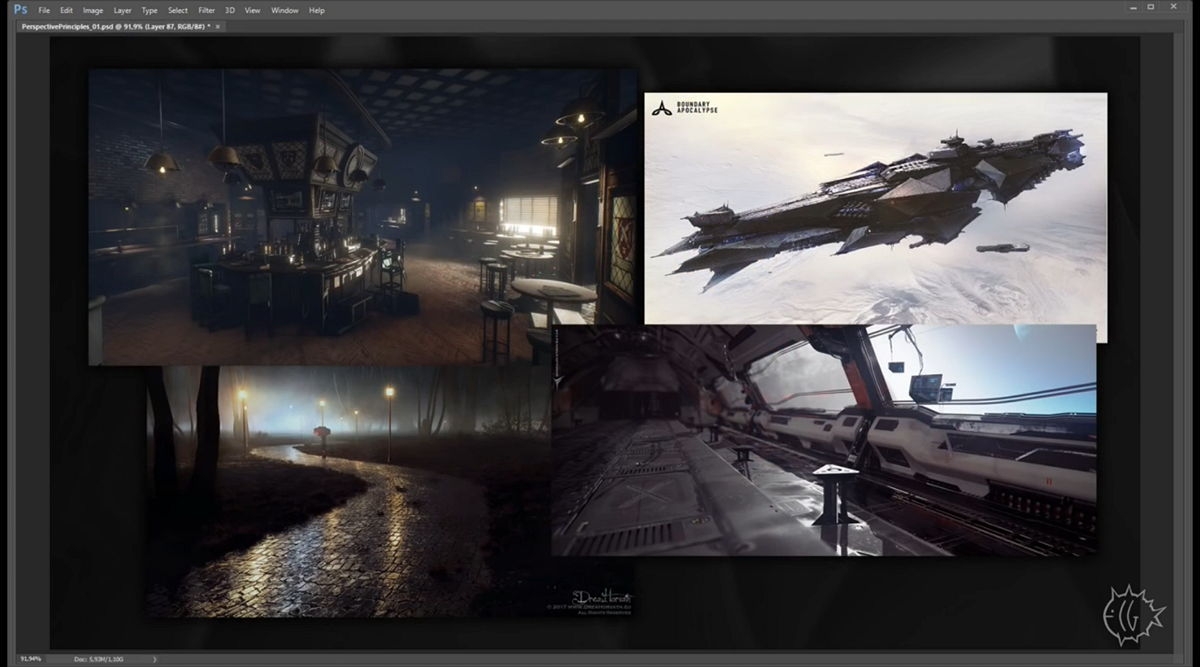1200x667 pixels.
Task: Click the rainy cobblestone path image
Action: (350, 490)
